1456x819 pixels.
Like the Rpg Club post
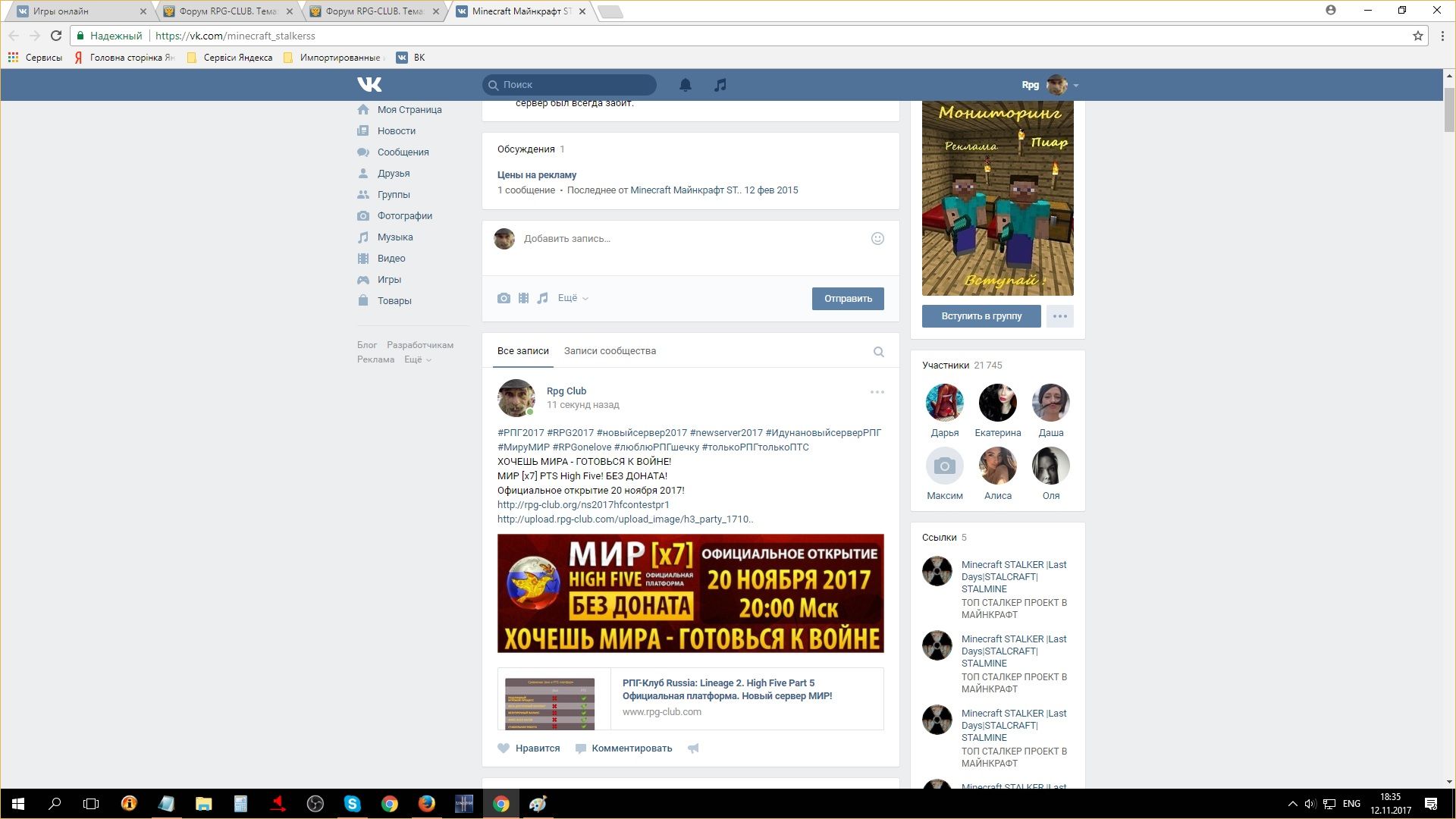pos(529,748)
